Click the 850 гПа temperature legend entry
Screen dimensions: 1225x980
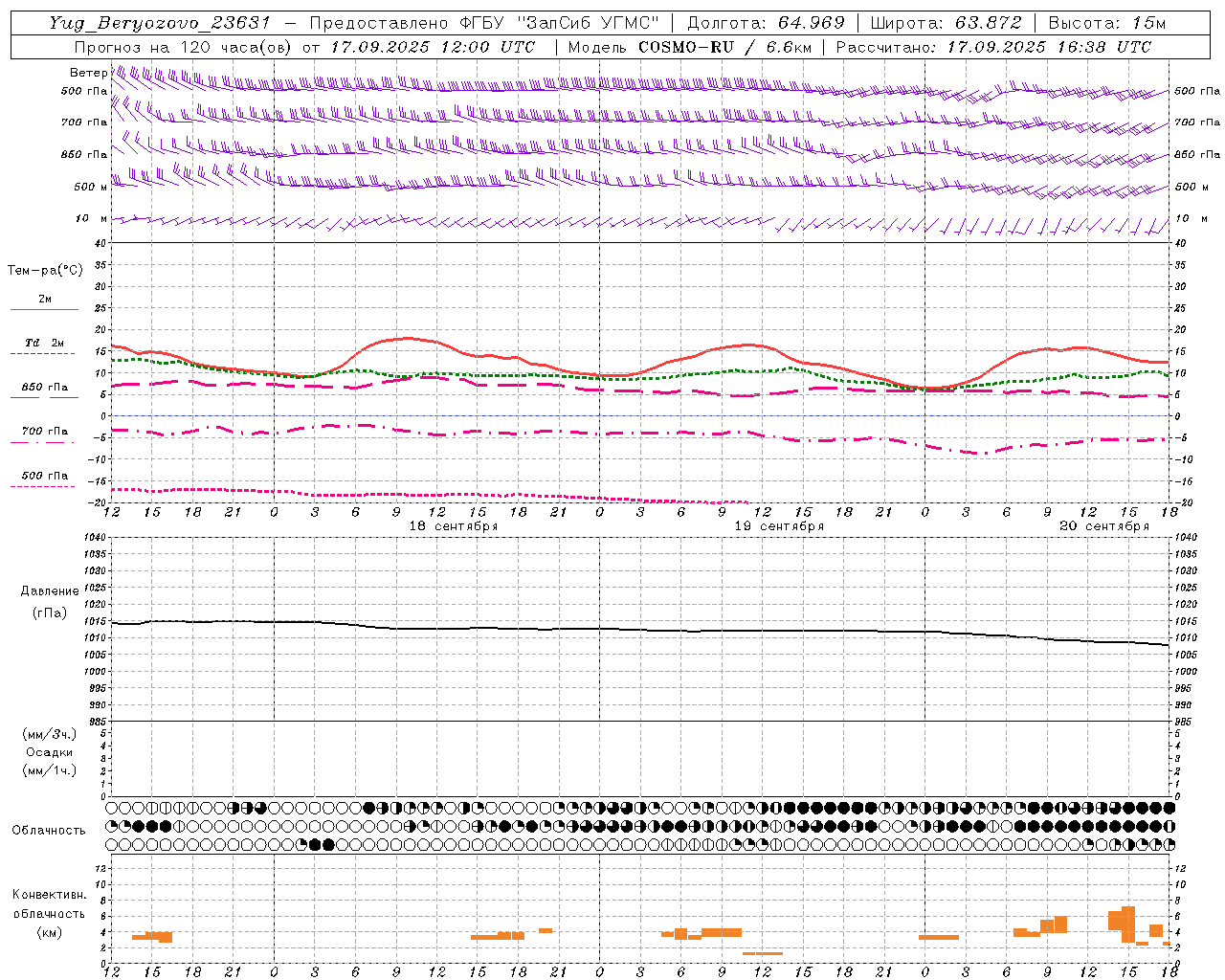[44, 388]
